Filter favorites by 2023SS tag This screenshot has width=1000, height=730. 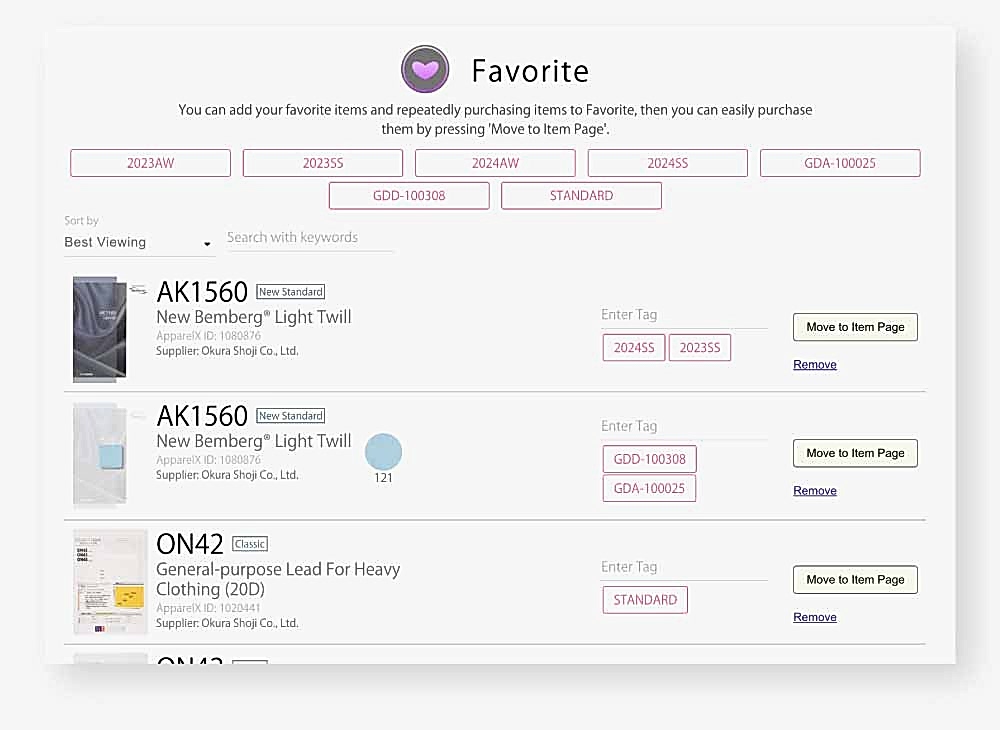pyautogui.click(x=323, y=163)
